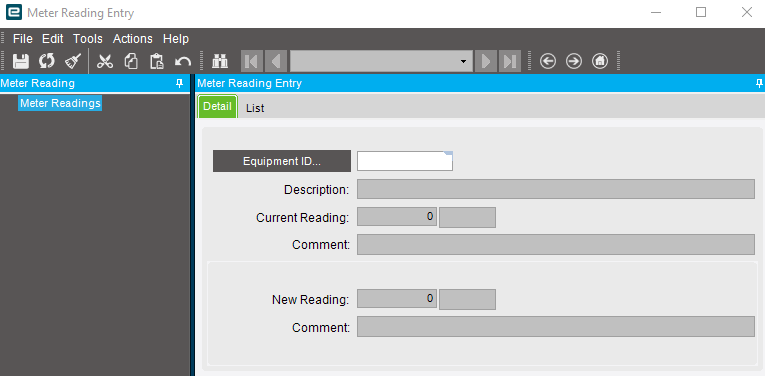Click the Paste clipboard icon
The image size is (765, 376).
pos(157,61)
